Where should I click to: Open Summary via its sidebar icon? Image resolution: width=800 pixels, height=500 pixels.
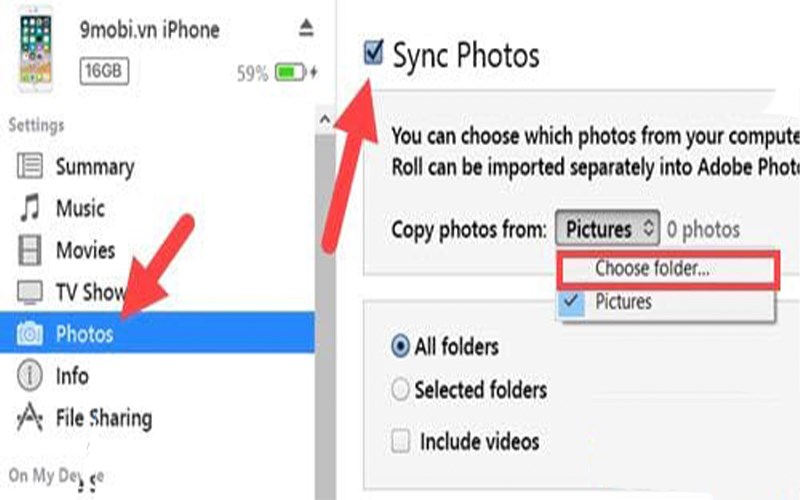pos(30,166)
